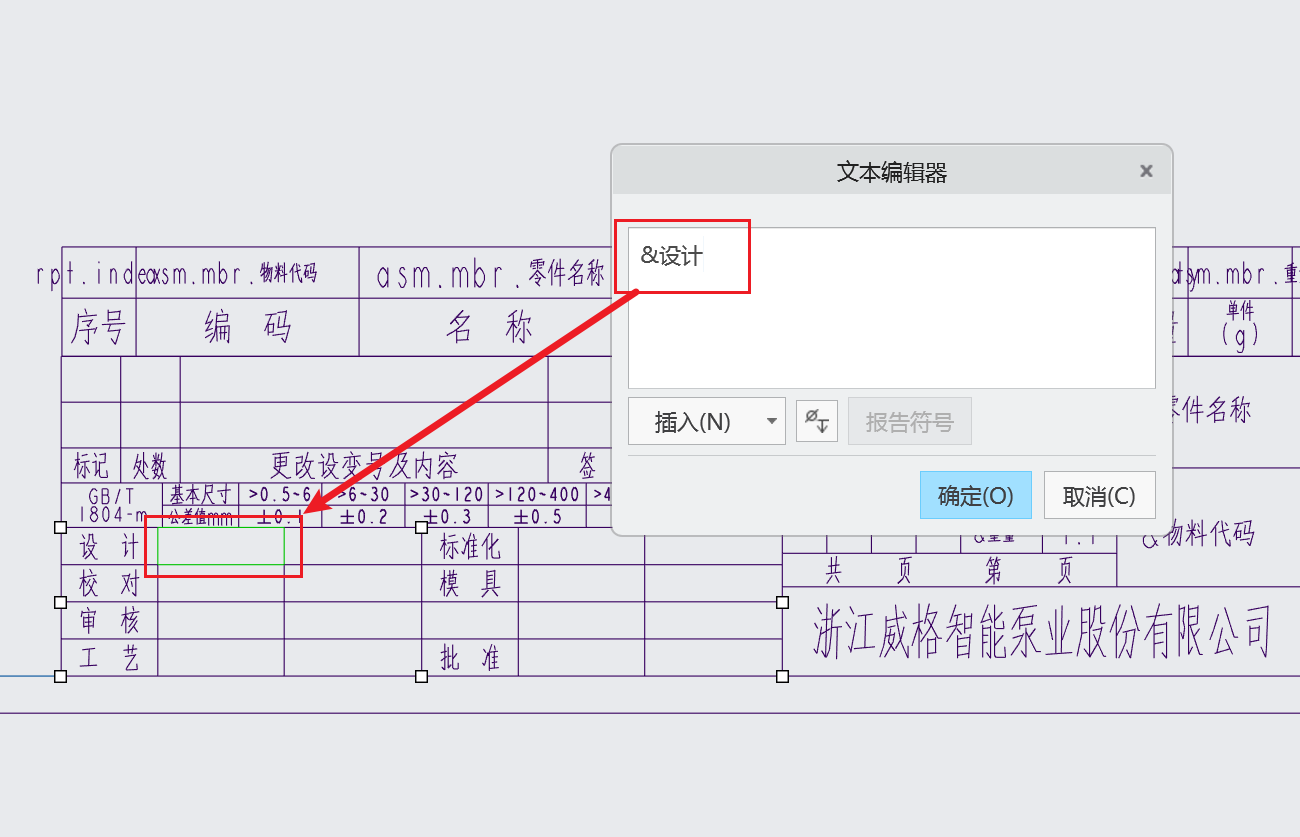The height and width of the screenshot is (837, 1300).
Task: Click the bottom-middle selection handle of the table
Action: [x=421, y=677]
